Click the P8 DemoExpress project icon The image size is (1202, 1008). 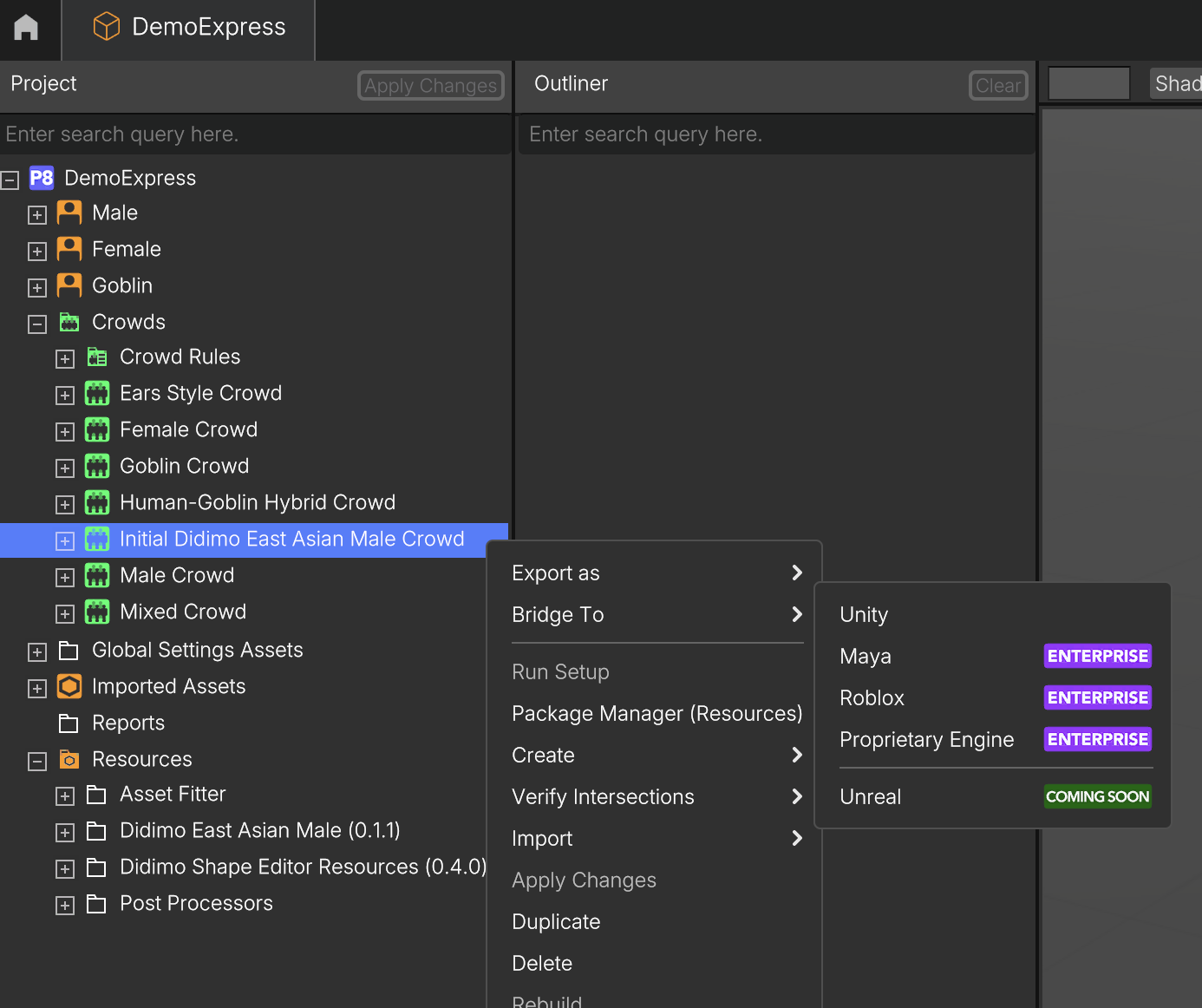[42, 178]
